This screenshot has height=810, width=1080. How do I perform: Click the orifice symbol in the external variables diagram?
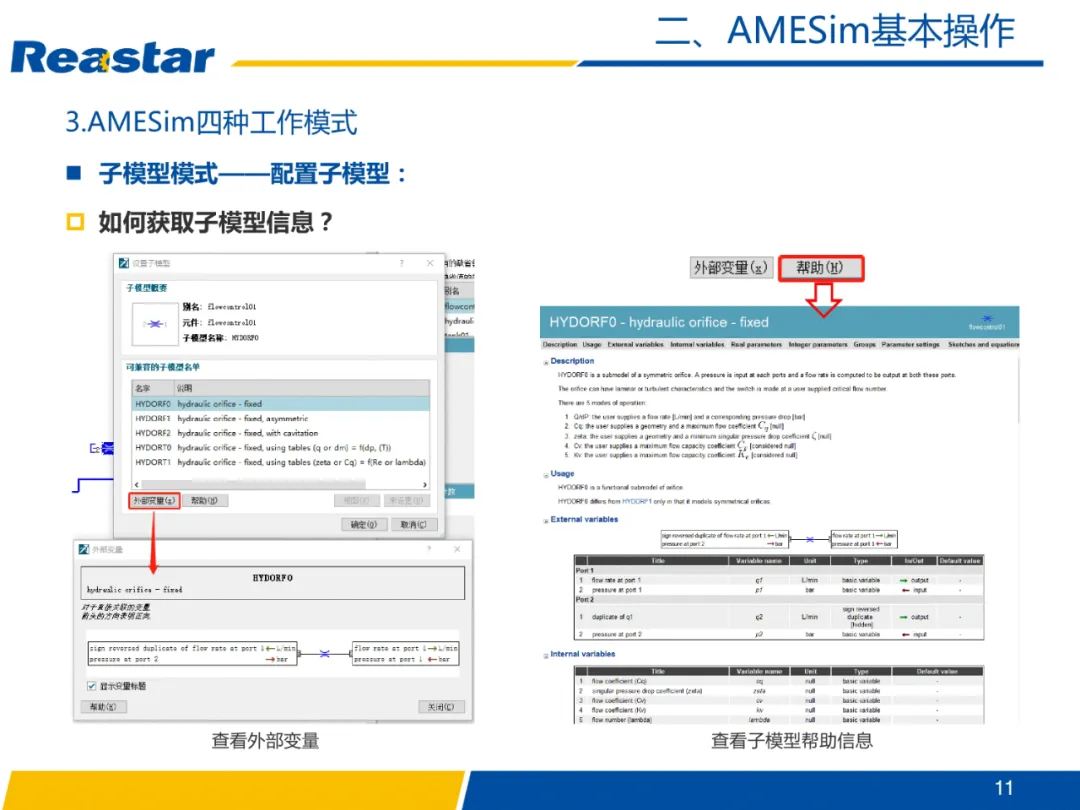(x=324, y=654)
